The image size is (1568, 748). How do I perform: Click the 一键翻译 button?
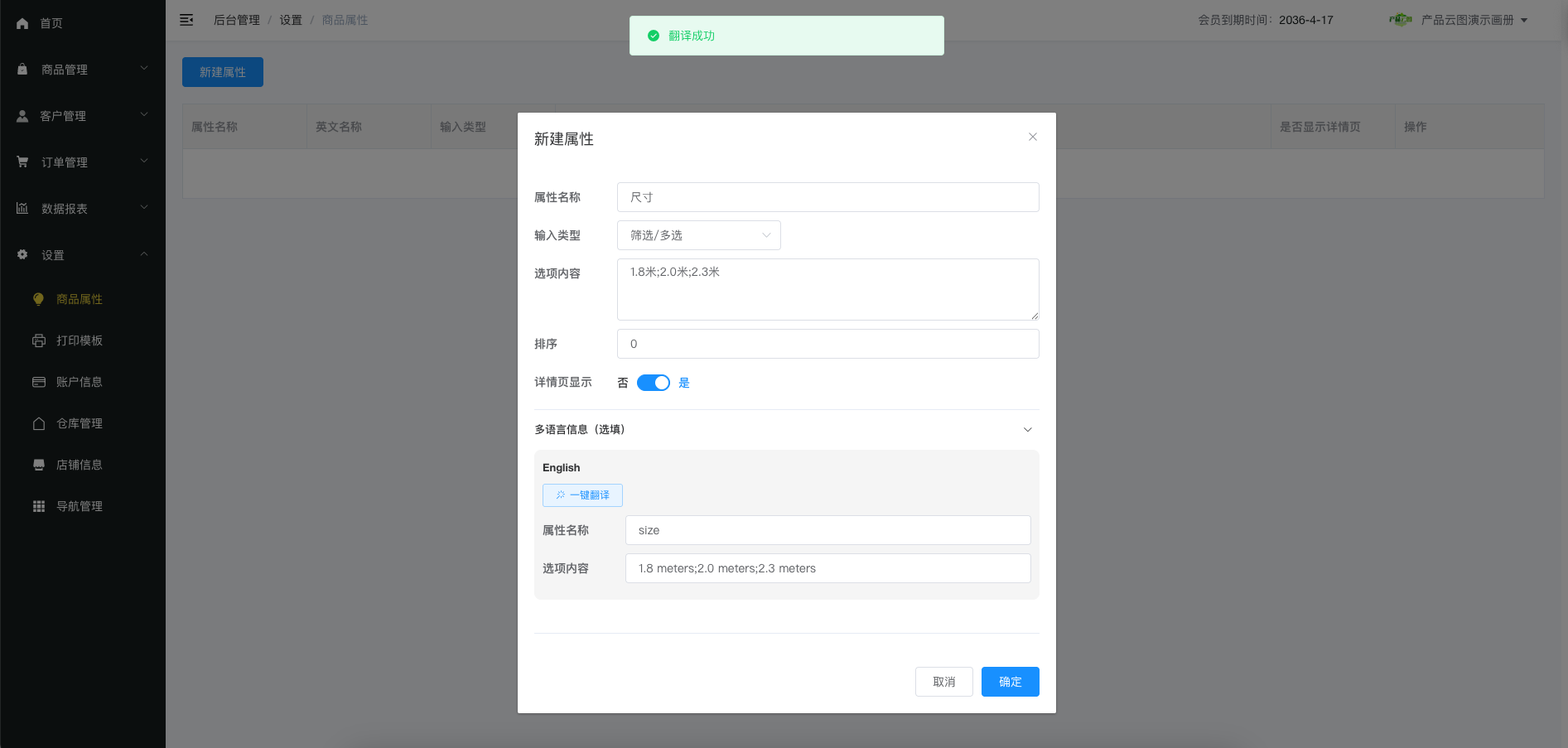tap(582, 495)
